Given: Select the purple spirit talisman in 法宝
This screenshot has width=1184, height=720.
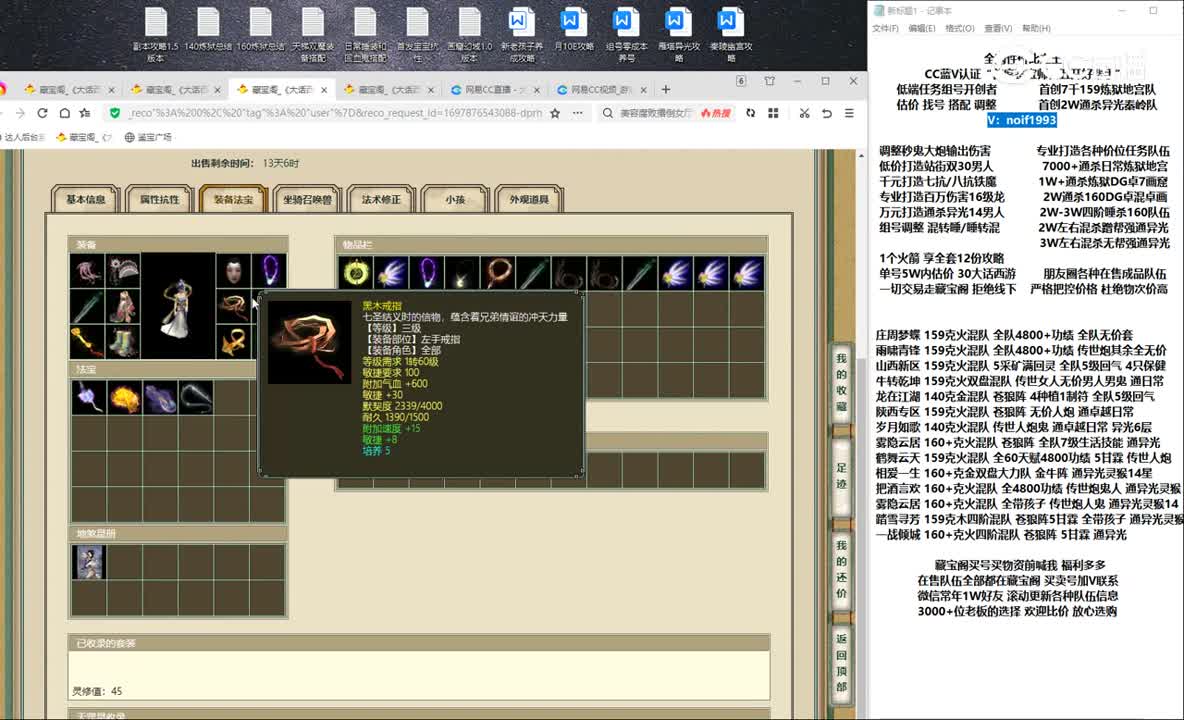Looking at the screenshot, I should pyautogui.click(x=88, y=397).
